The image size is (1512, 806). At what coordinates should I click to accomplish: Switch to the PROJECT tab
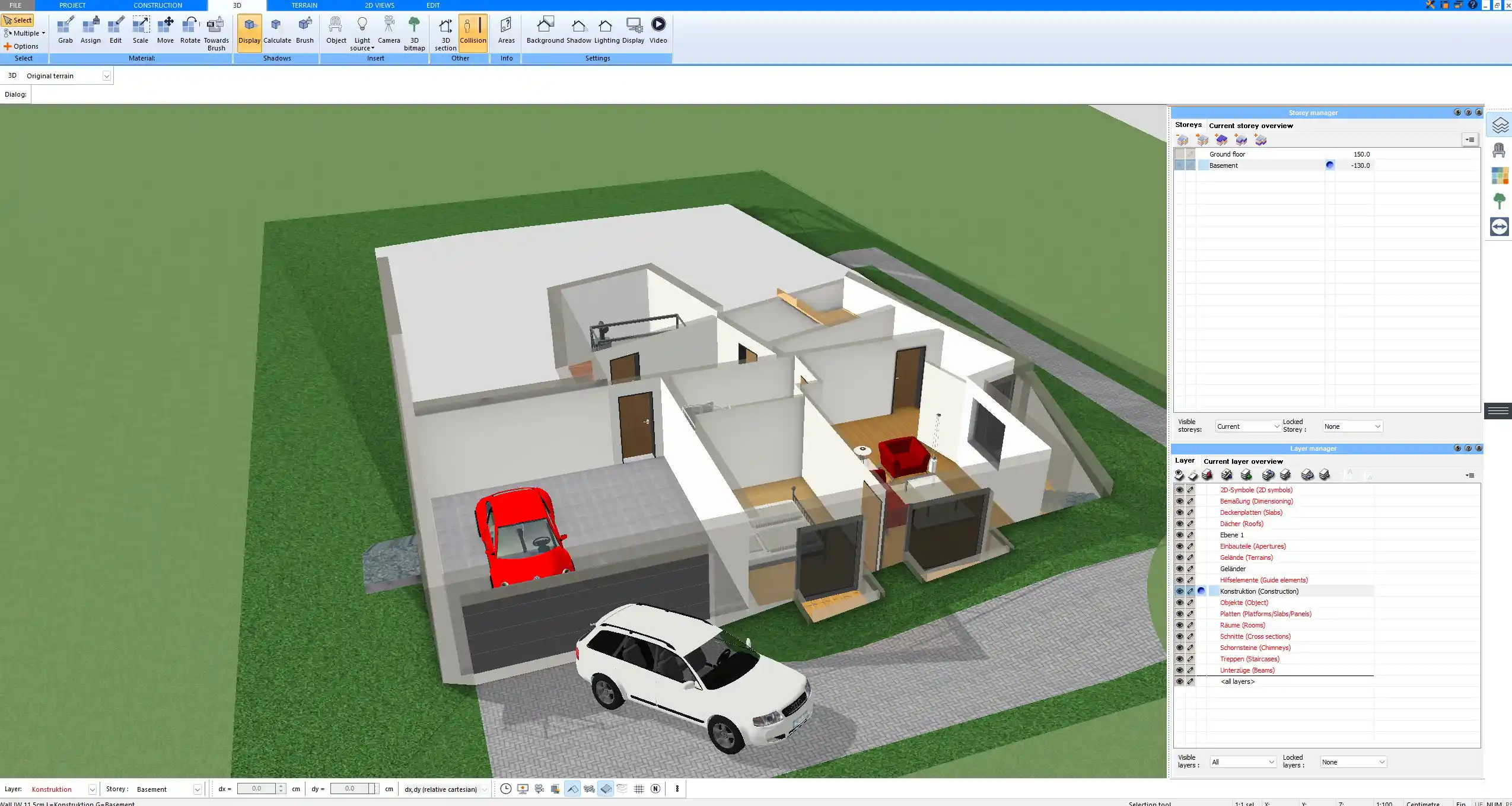tap(72, 5)
